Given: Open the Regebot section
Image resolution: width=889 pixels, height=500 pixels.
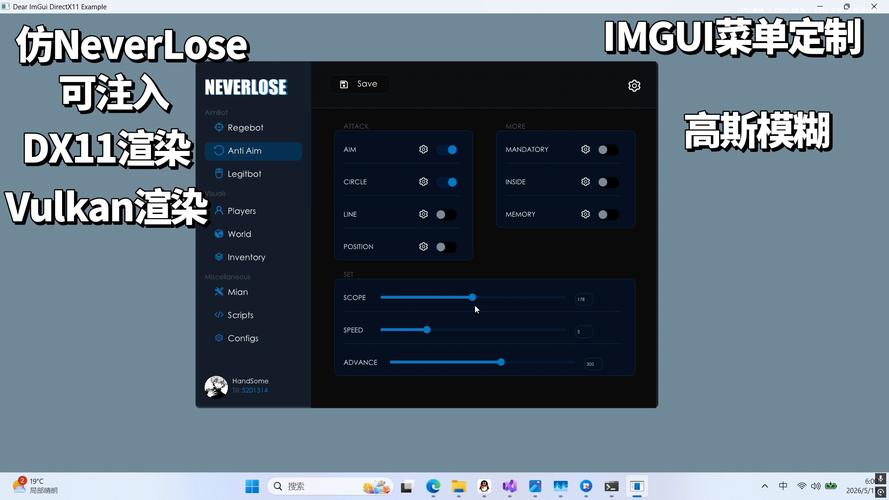Looking at the screenshot, I should pos(253,128).
